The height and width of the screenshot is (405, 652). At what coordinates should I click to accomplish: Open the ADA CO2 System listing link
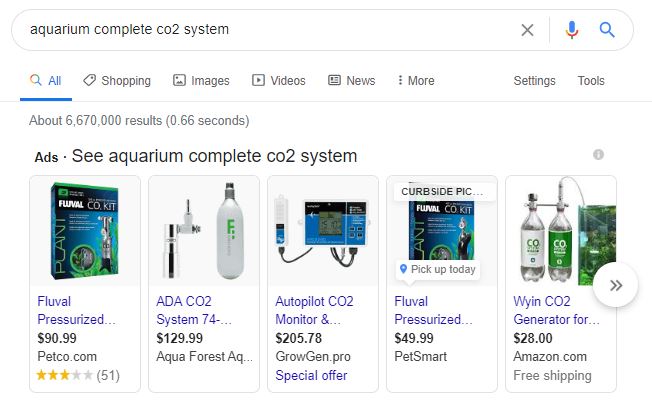click(x=195, y=309)
